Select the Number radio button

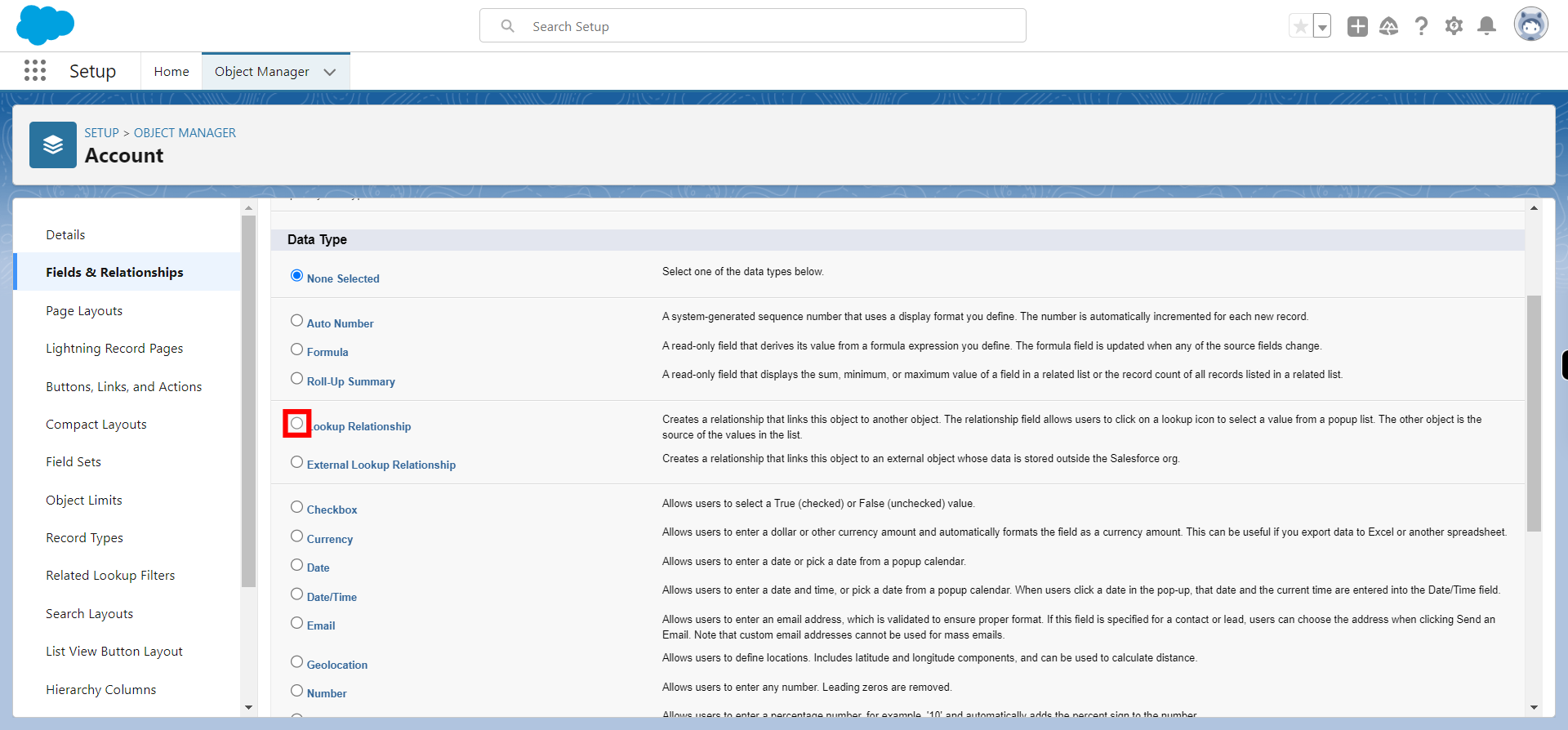pyautogui.click(x=296, y=690)
